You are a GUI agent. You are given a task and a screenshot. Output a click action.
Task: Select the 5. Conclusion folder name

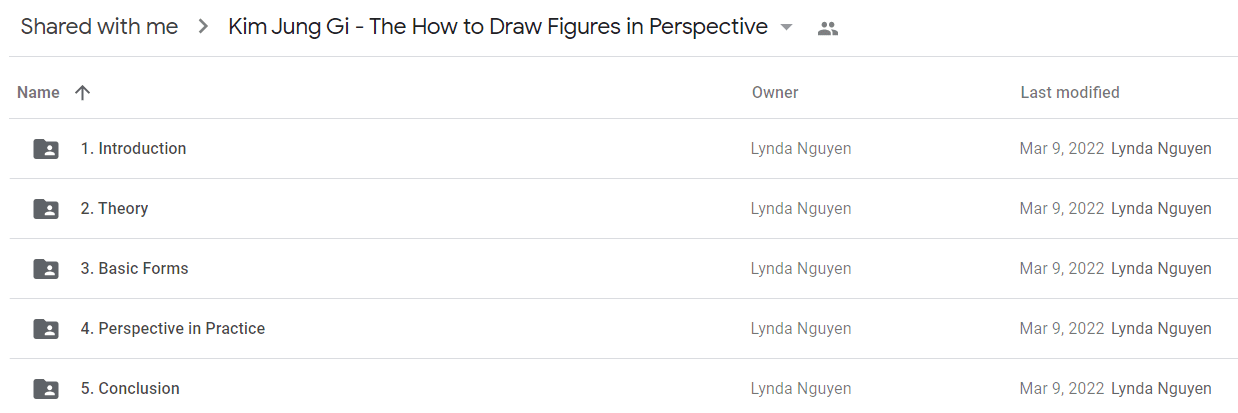pos(130,388)
